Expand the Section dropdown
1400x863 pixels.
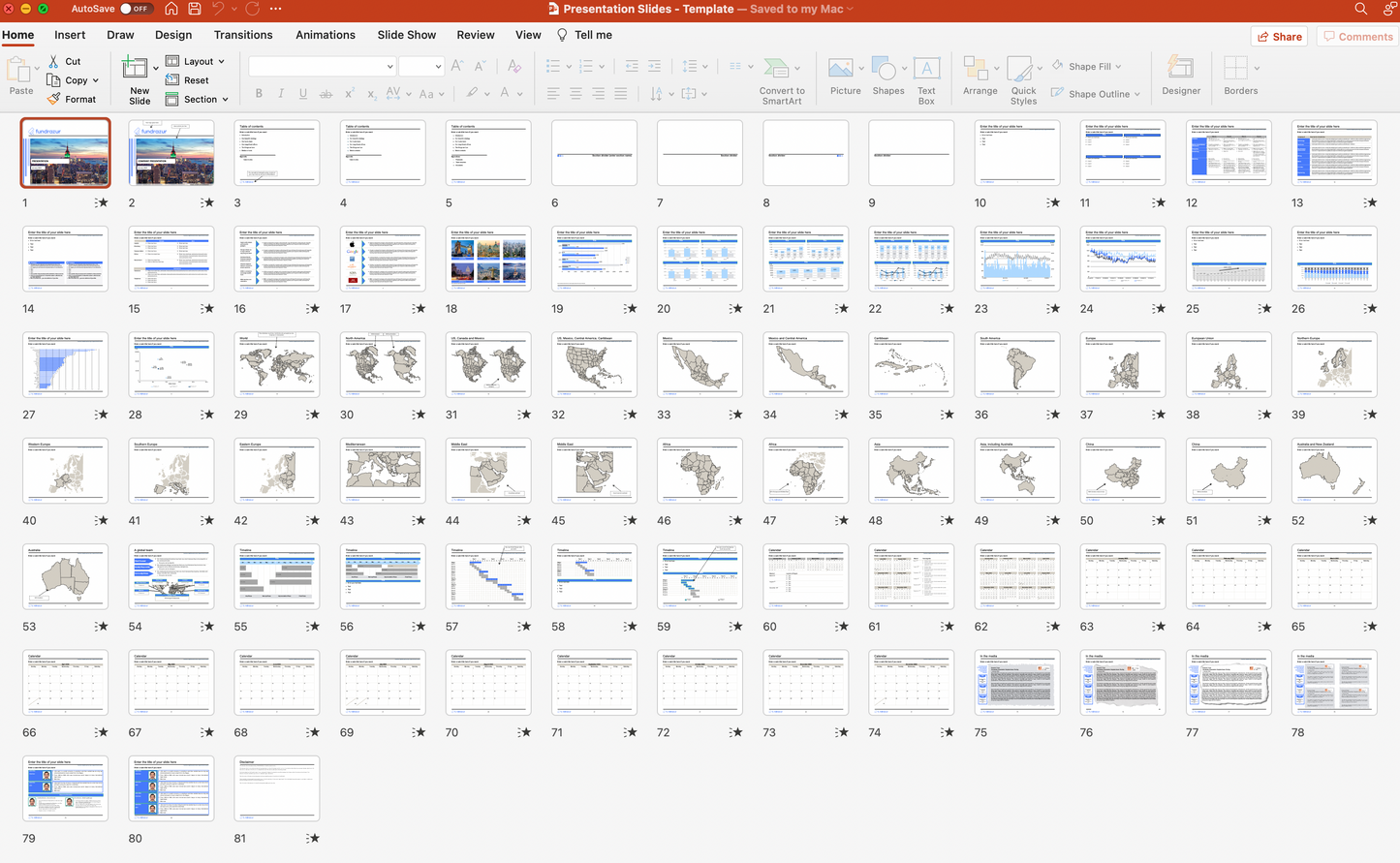coord(198,99)
